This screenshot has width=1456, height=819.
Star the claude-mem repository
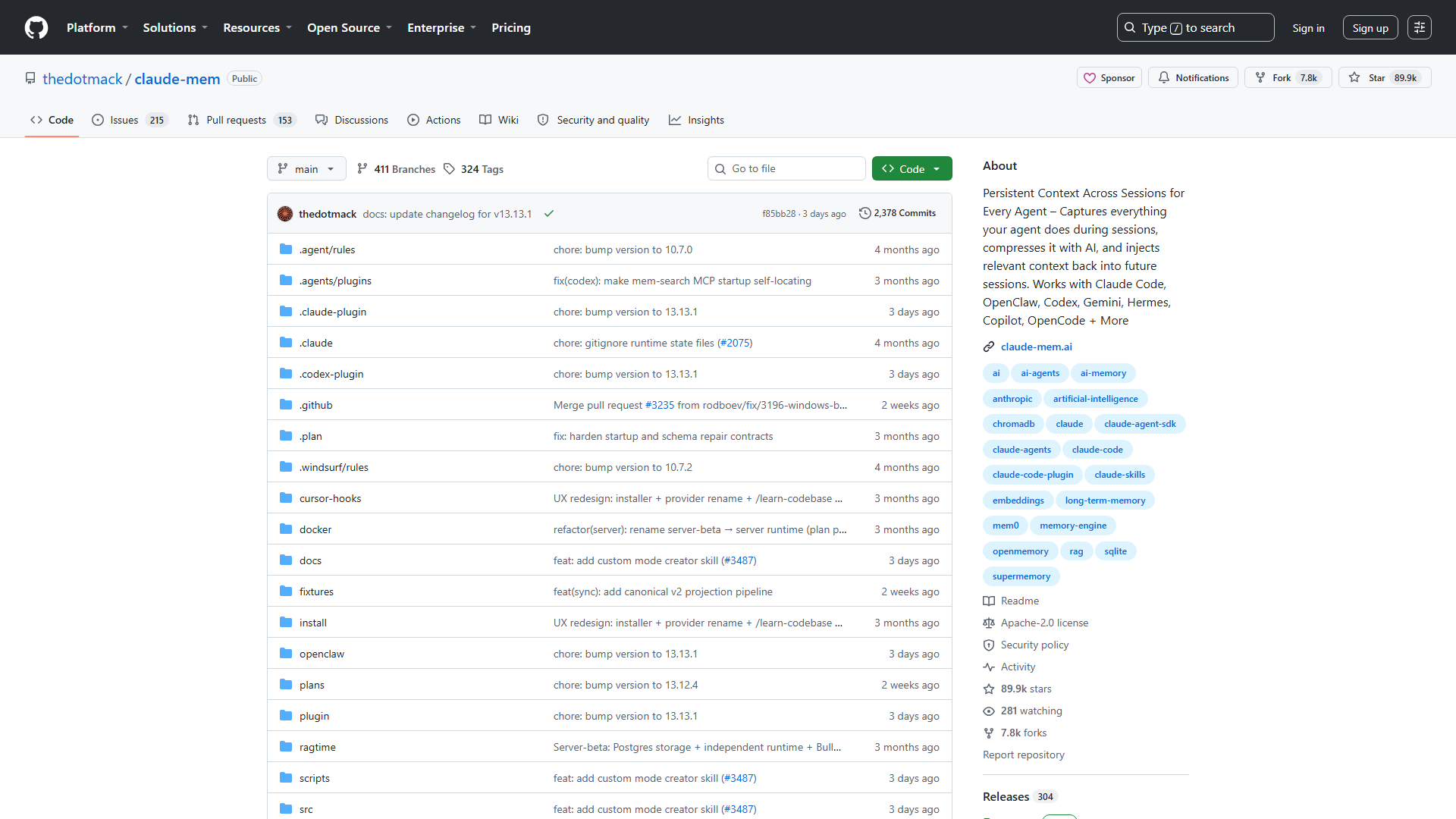coord(1385,77)
